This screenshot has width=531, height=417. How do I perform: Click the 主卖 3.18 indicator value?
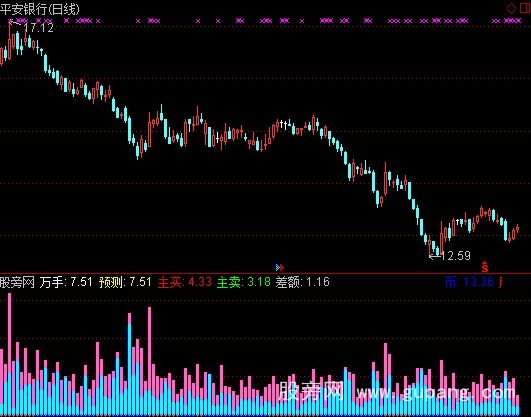(244, 282)
